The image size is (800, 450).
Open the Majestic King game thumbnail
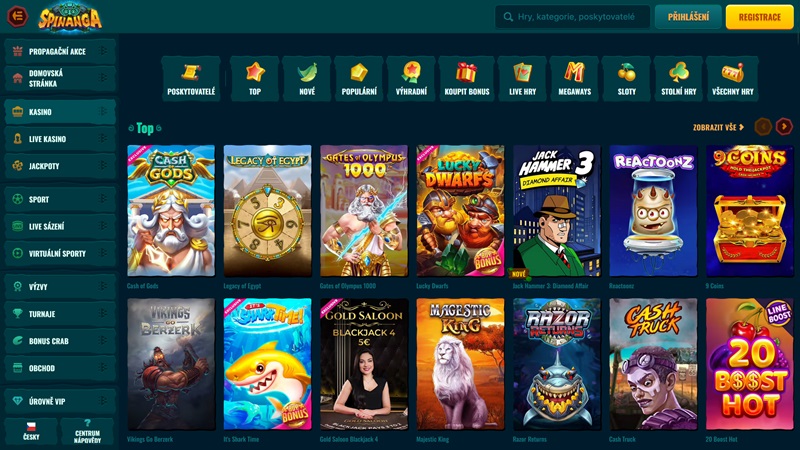460,364
